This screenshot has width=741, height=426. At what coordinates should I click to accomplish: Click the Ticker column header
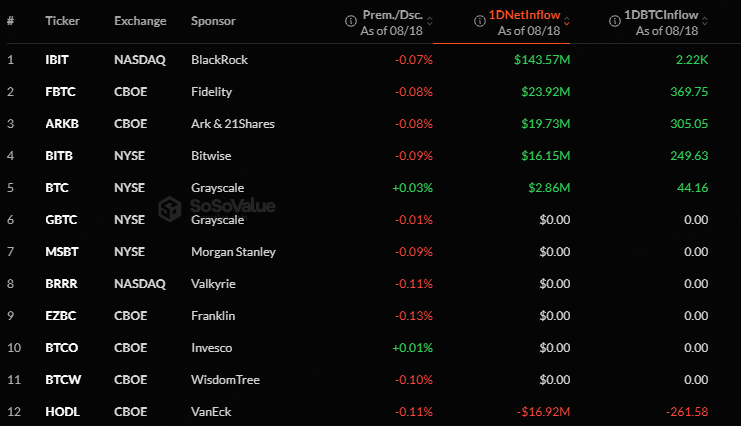62,21
